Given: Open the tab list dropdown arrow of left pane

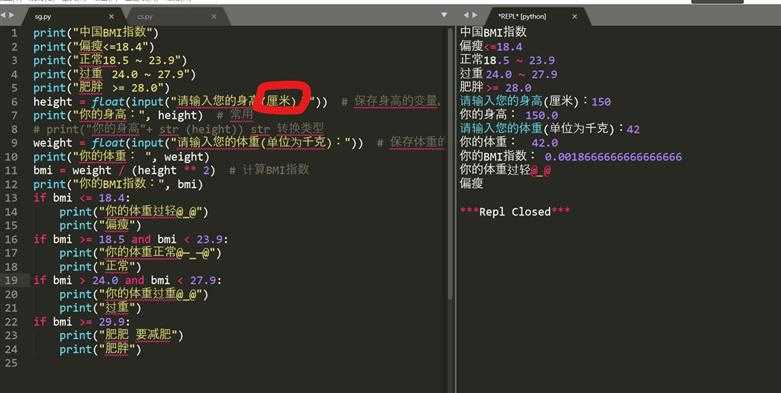Looking at the screenshot, I should point(444,15).
